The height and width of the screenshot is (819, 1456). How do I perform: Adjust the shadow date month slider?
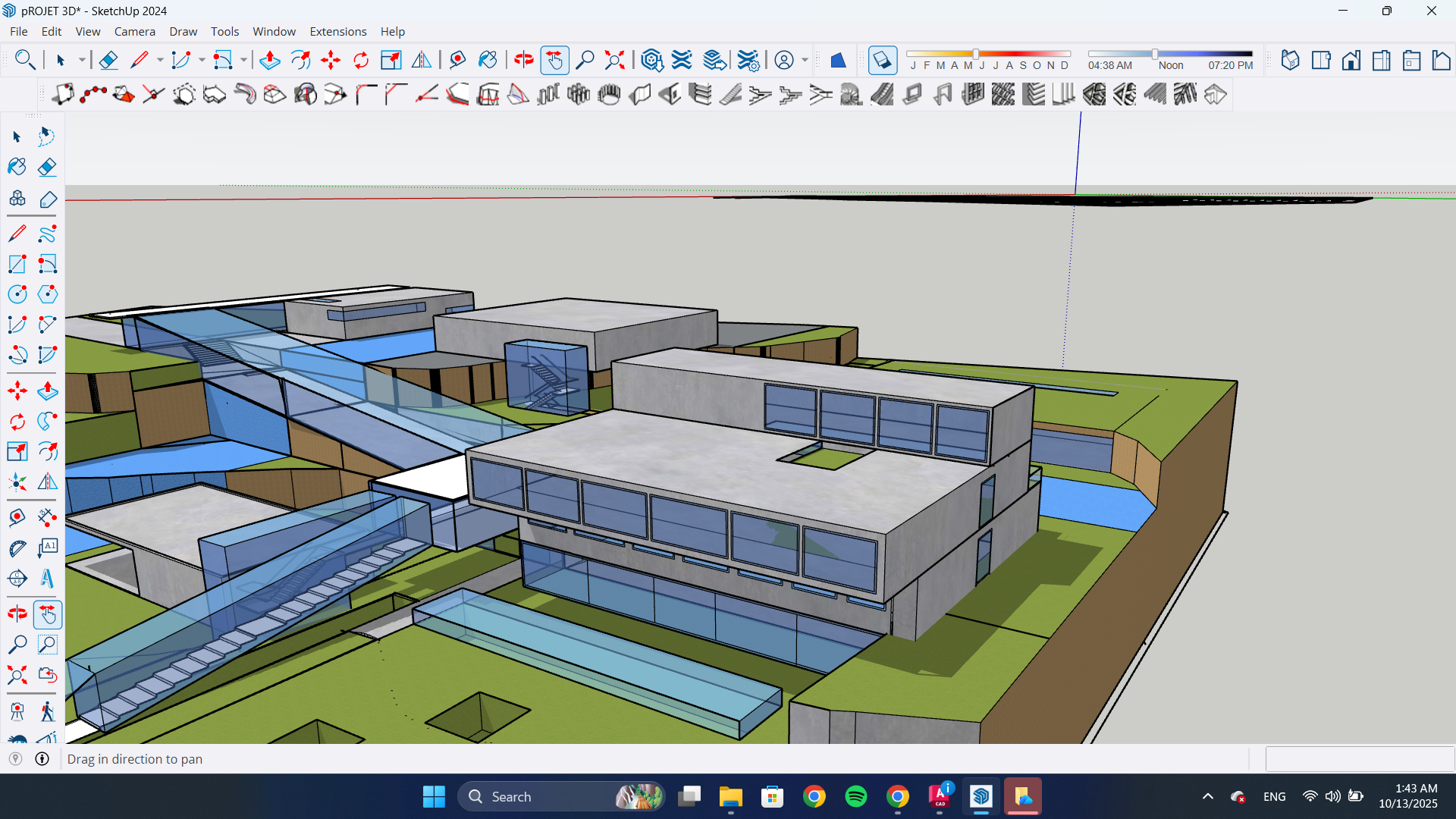976,54
